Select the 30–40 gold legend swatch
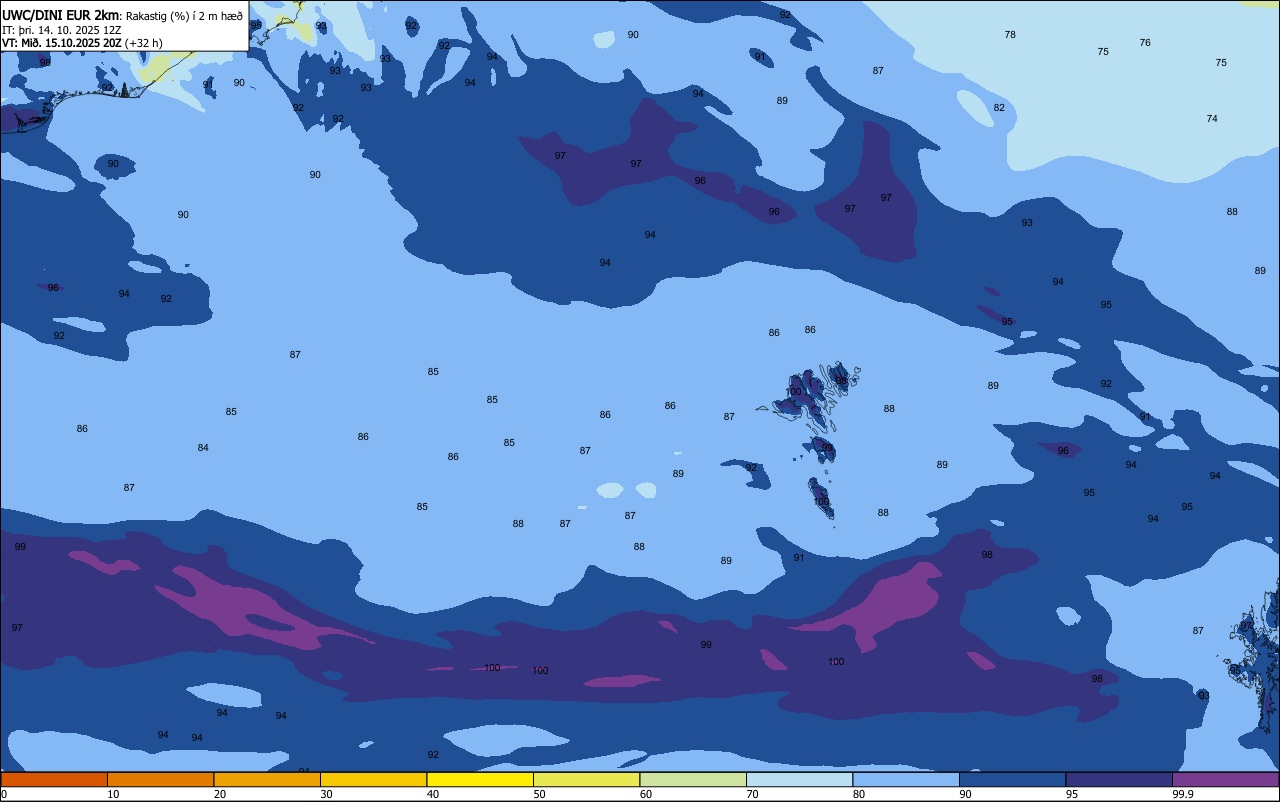1280x802 pixels. click(373, 779)
